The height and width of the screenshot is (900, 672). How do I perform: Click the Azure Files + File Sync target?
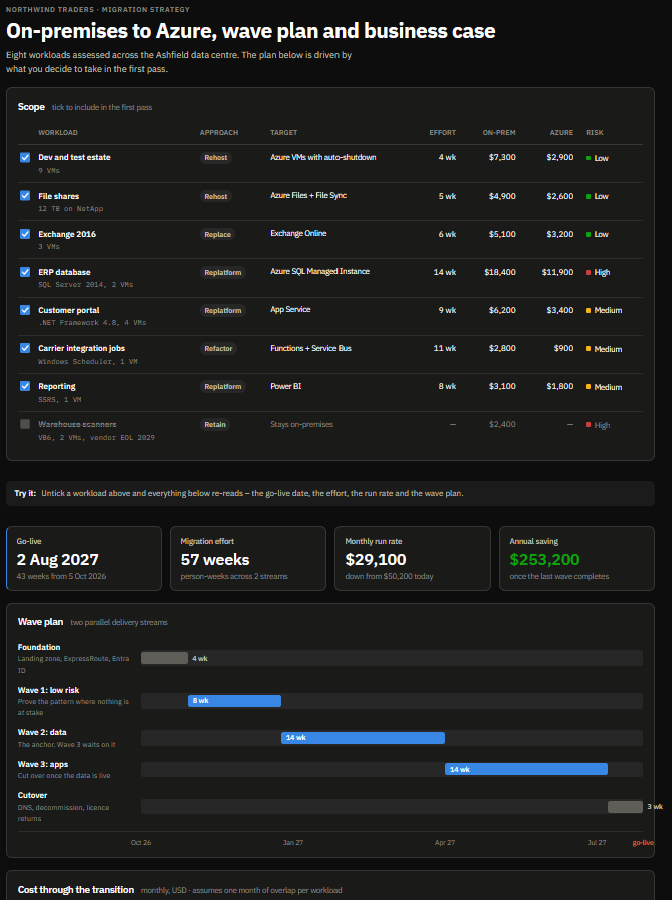[308, 195]
